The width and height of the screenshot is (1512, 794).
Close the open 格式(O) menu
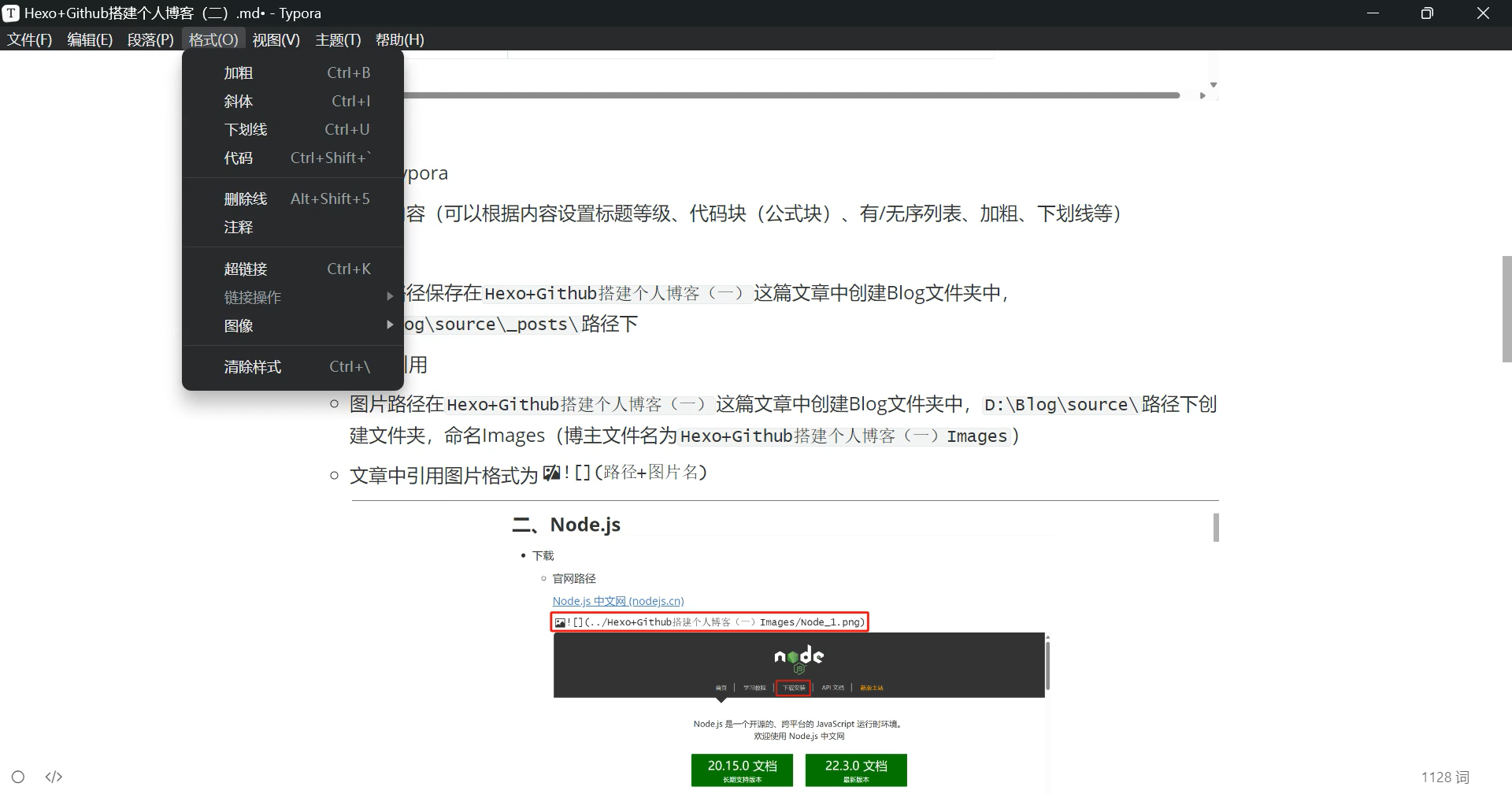click(x=213, y=39)
